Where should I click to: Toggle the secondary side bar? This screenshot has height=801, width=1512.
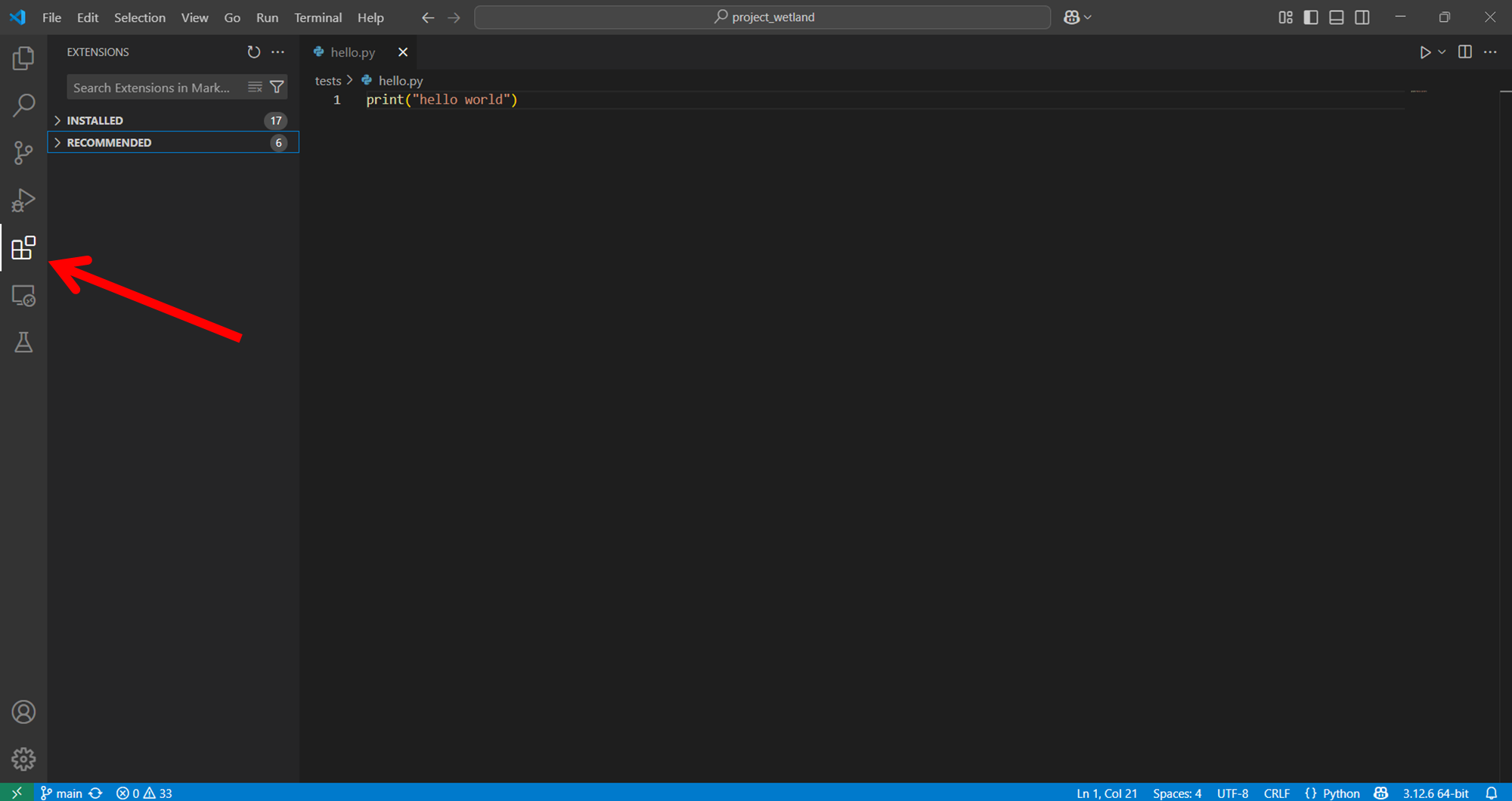(x=1362, y=17)
